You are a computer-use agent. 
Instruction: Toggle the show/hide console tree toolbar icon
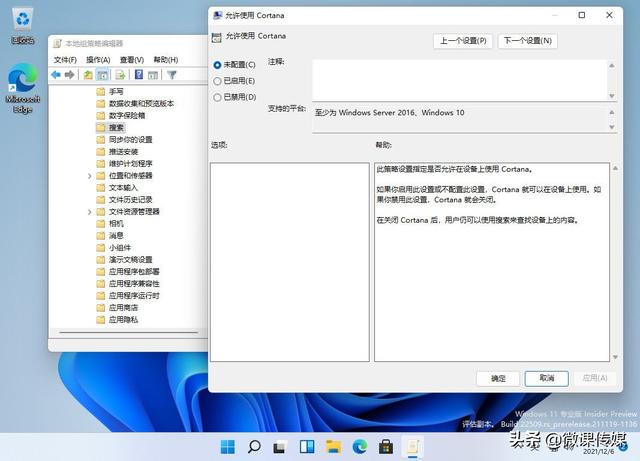pyautogui.click(x=102, y=75)
